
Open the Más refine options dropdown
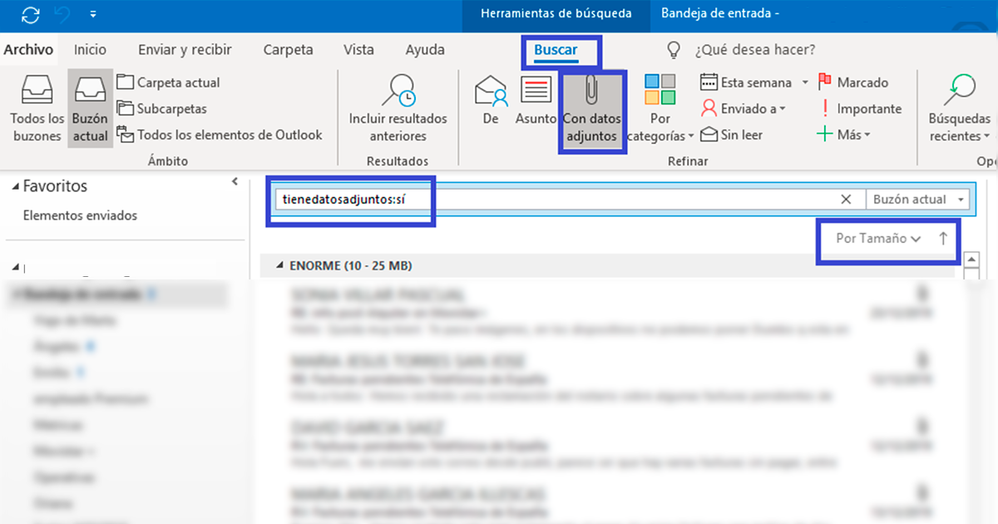pos(843,134)
